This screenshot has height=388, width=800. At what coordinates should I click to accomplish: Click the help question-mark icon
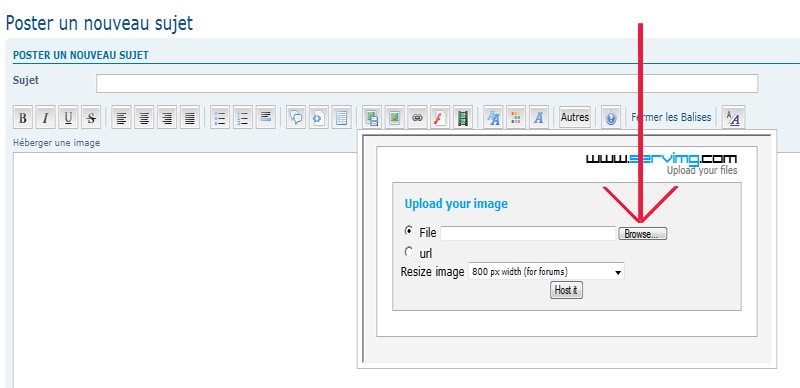click(611, 118)
